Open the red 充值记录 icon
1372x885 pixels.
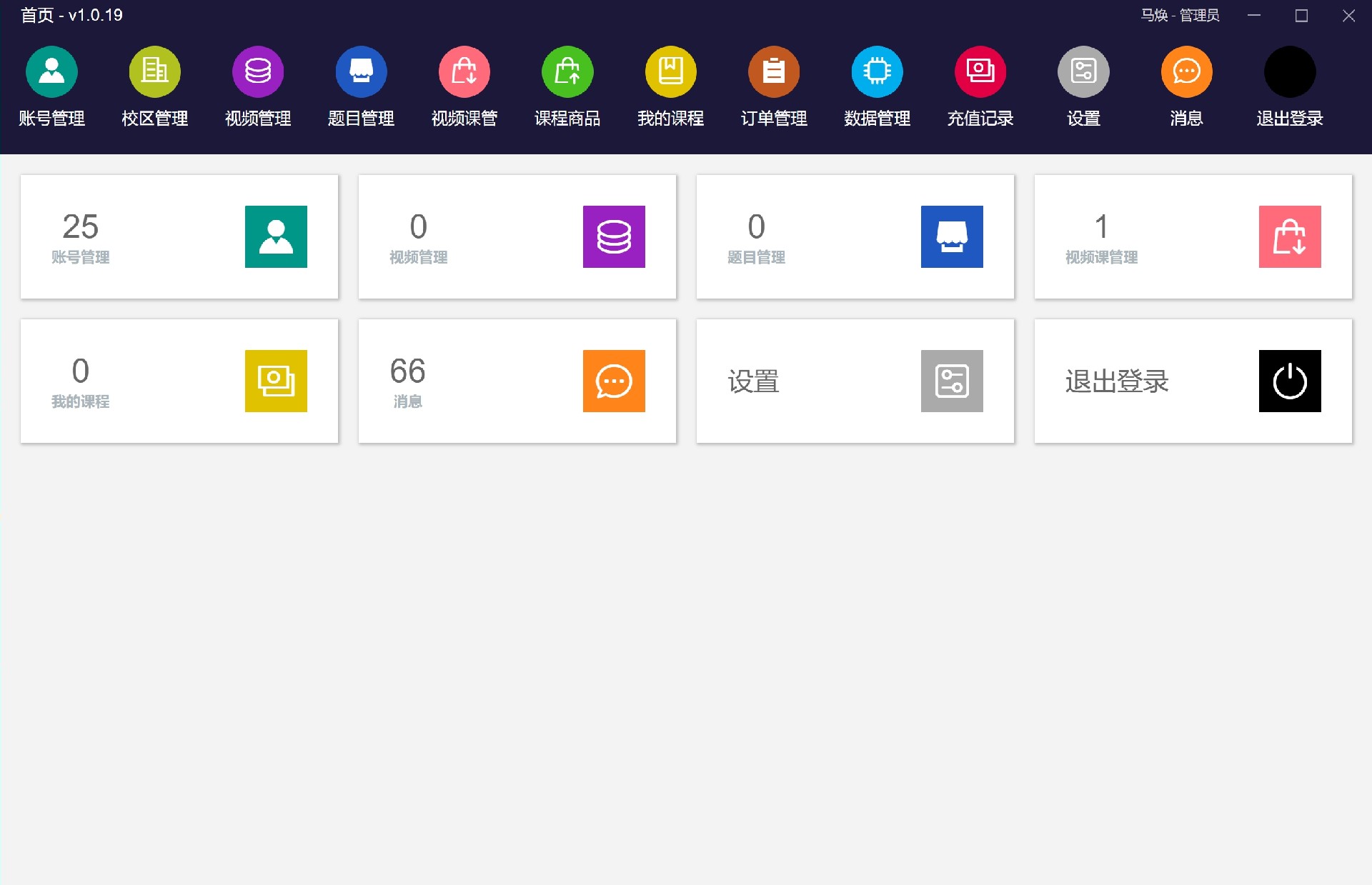pos(980,71)
